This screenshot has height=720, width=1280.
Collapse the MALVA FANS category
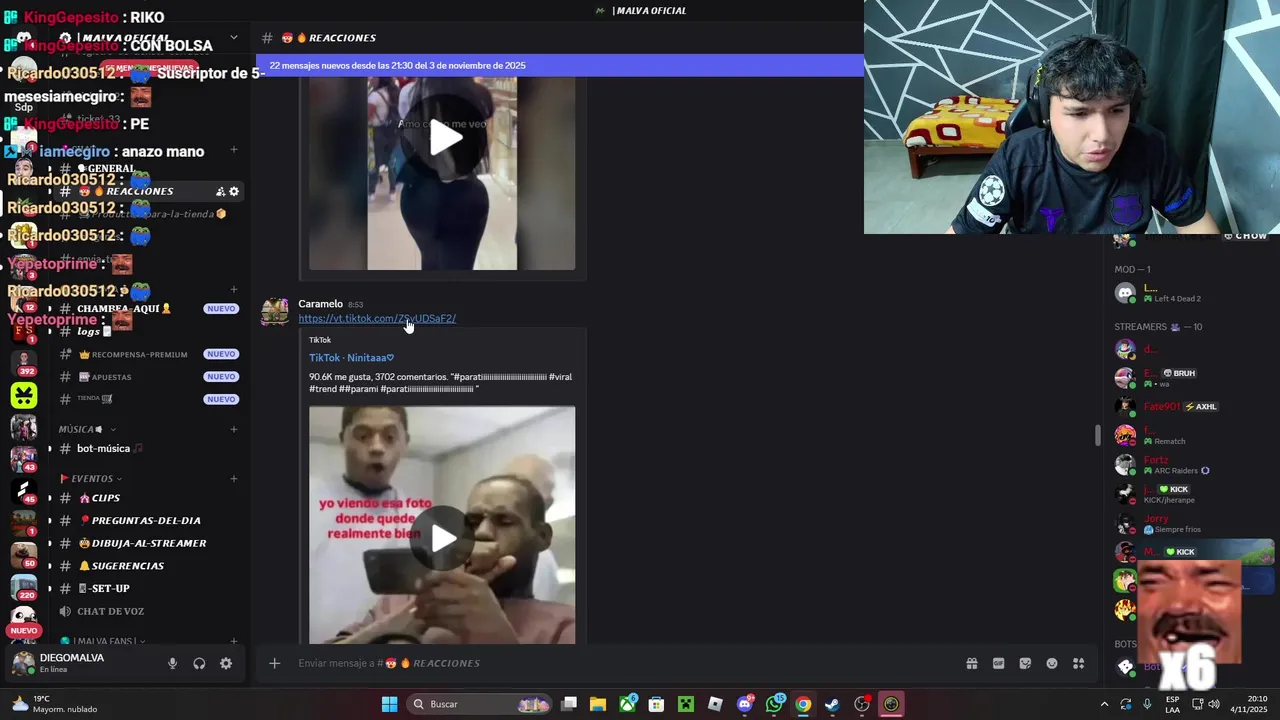(102, 641)
